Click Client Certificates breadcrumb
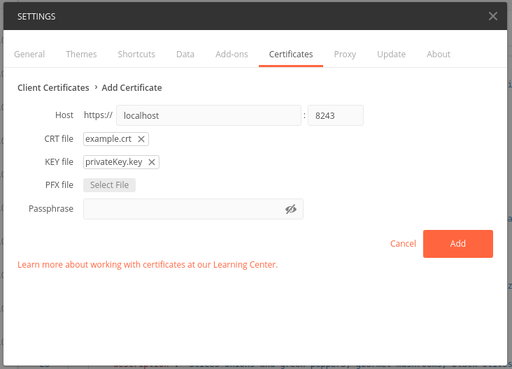Screen dimensions: 512x369 click(53, 88)
